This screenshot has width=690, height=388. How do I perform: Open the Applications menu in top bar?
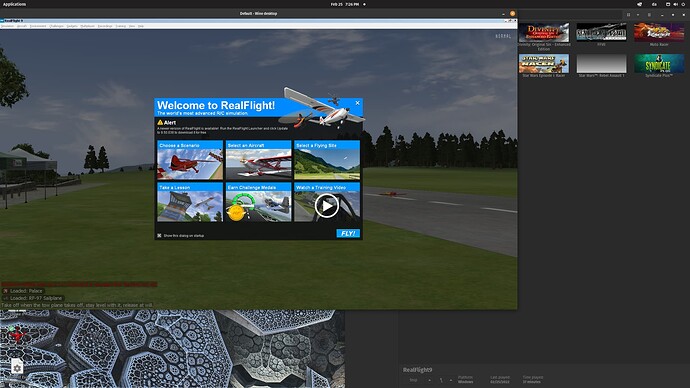point(14,4)
